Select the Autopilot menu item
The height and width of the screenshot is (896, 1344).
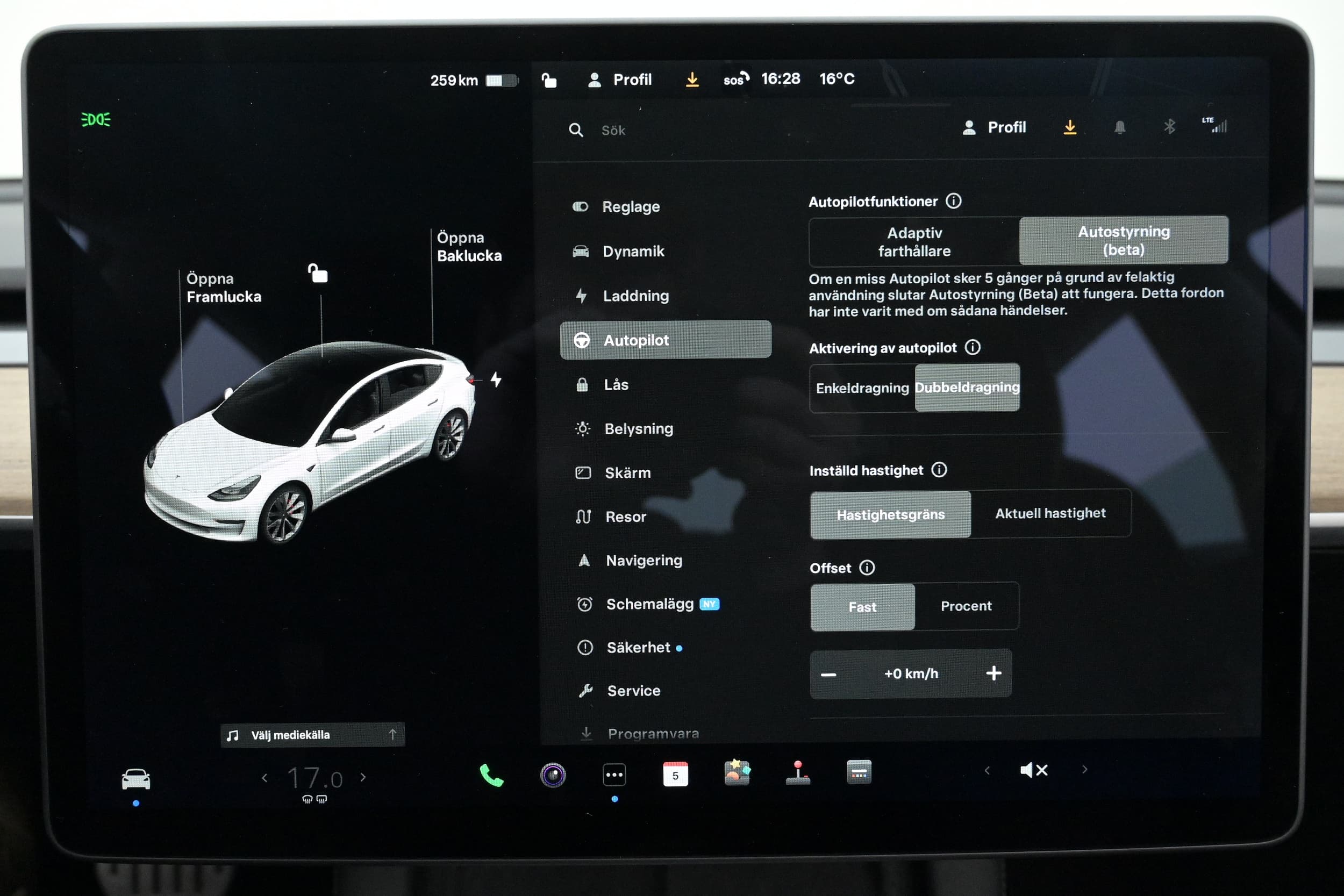(665, 340)
